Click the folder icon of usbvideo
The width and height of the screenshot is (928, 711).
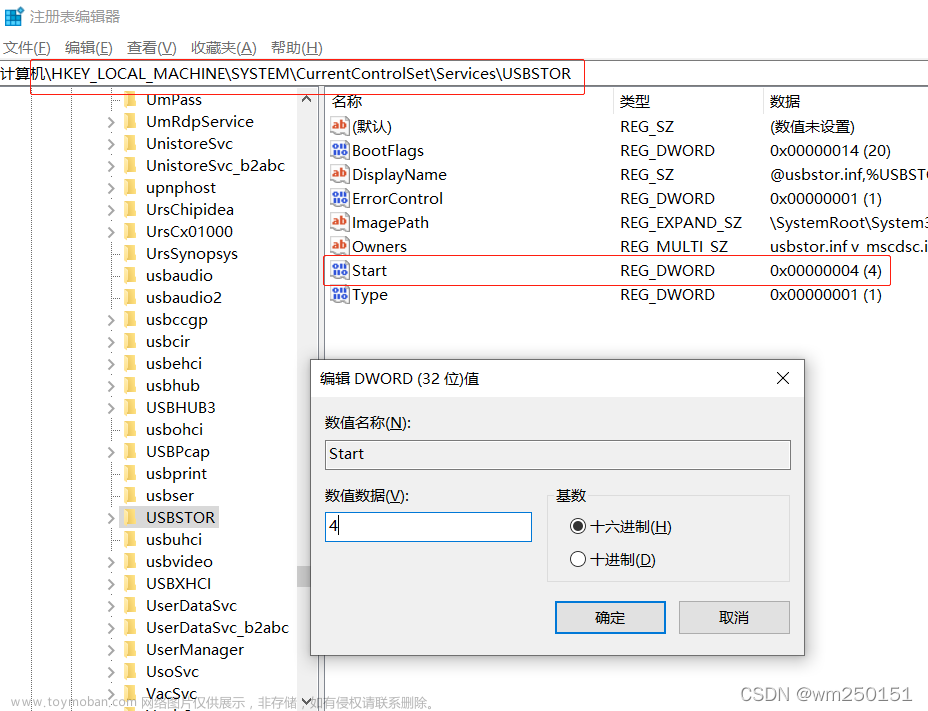pos(131,561)
